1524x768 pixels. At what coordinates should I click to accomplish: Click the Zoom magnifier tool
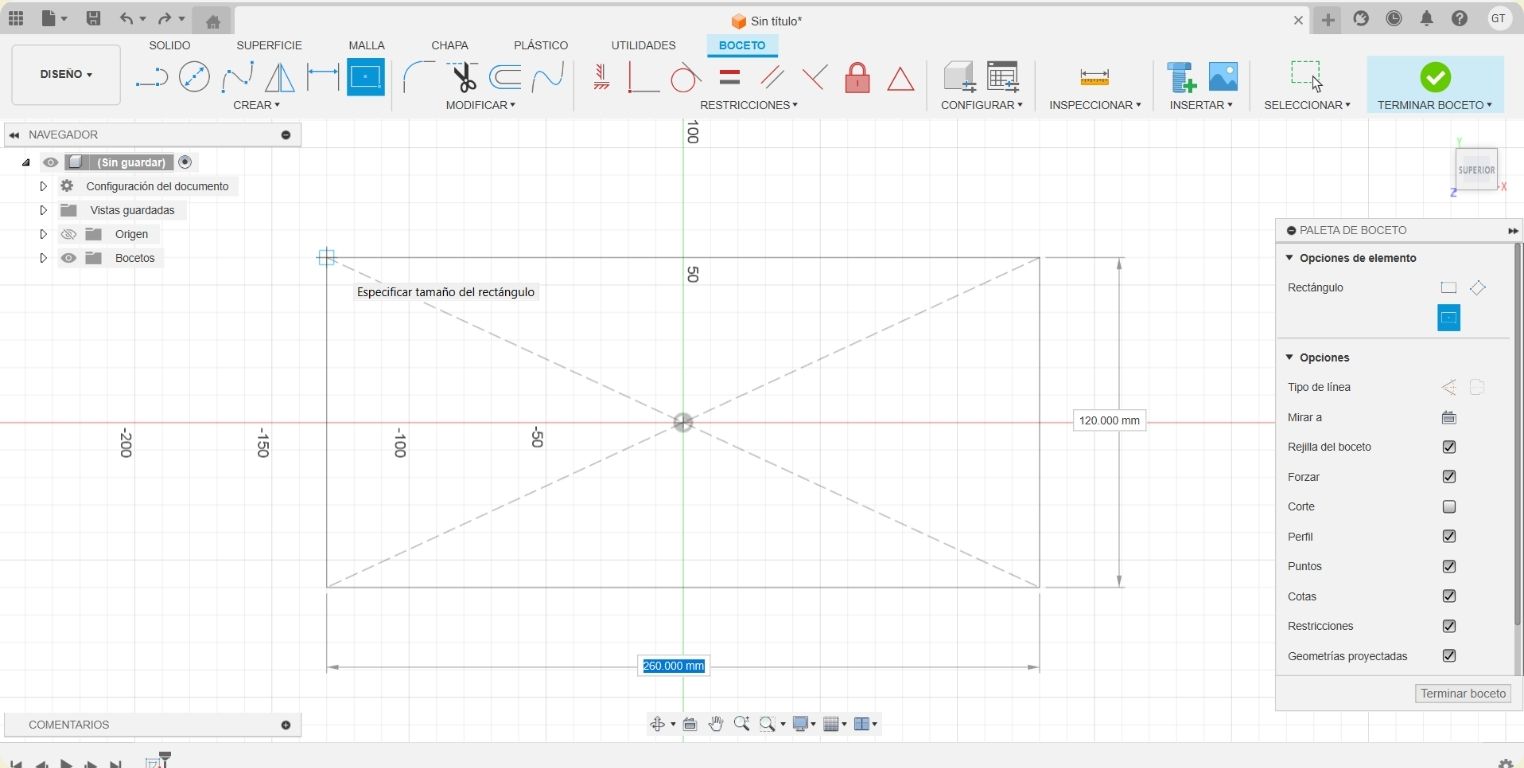click(x=742, y=724)
